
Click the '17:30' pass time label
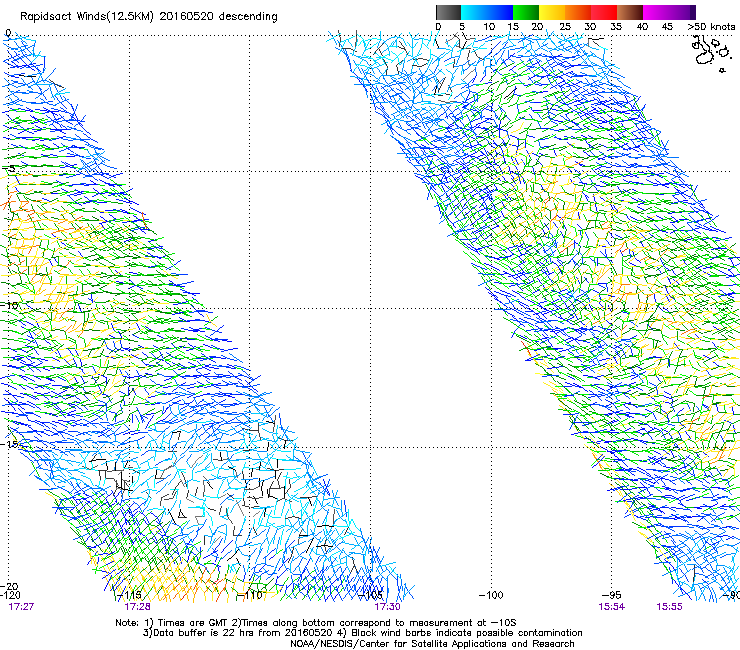click(x=387, y=607)
